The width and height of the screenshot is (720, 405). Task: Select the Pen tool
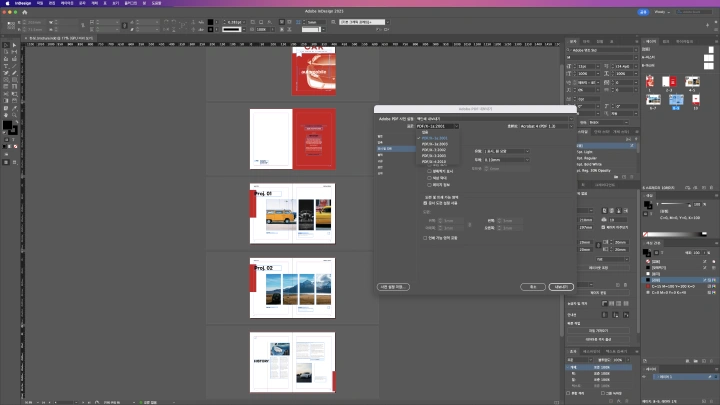[x=6, y=73]
